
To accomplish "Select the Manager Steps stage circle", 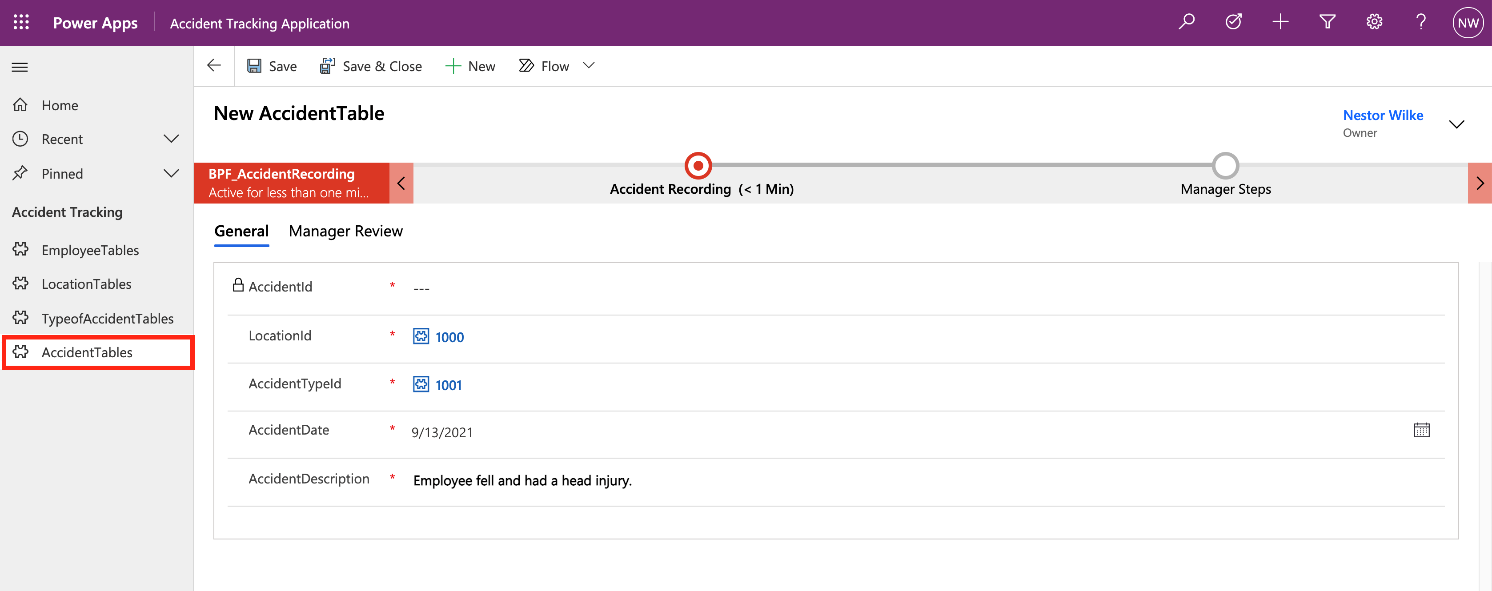I will [1225, 166].
